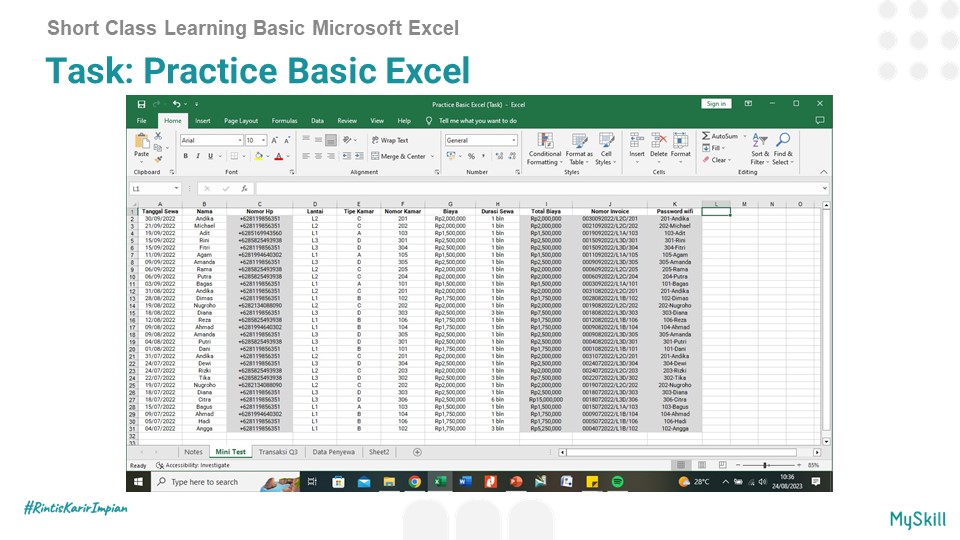
Task: Open the Arial font name dropdown
Action: 240,140
